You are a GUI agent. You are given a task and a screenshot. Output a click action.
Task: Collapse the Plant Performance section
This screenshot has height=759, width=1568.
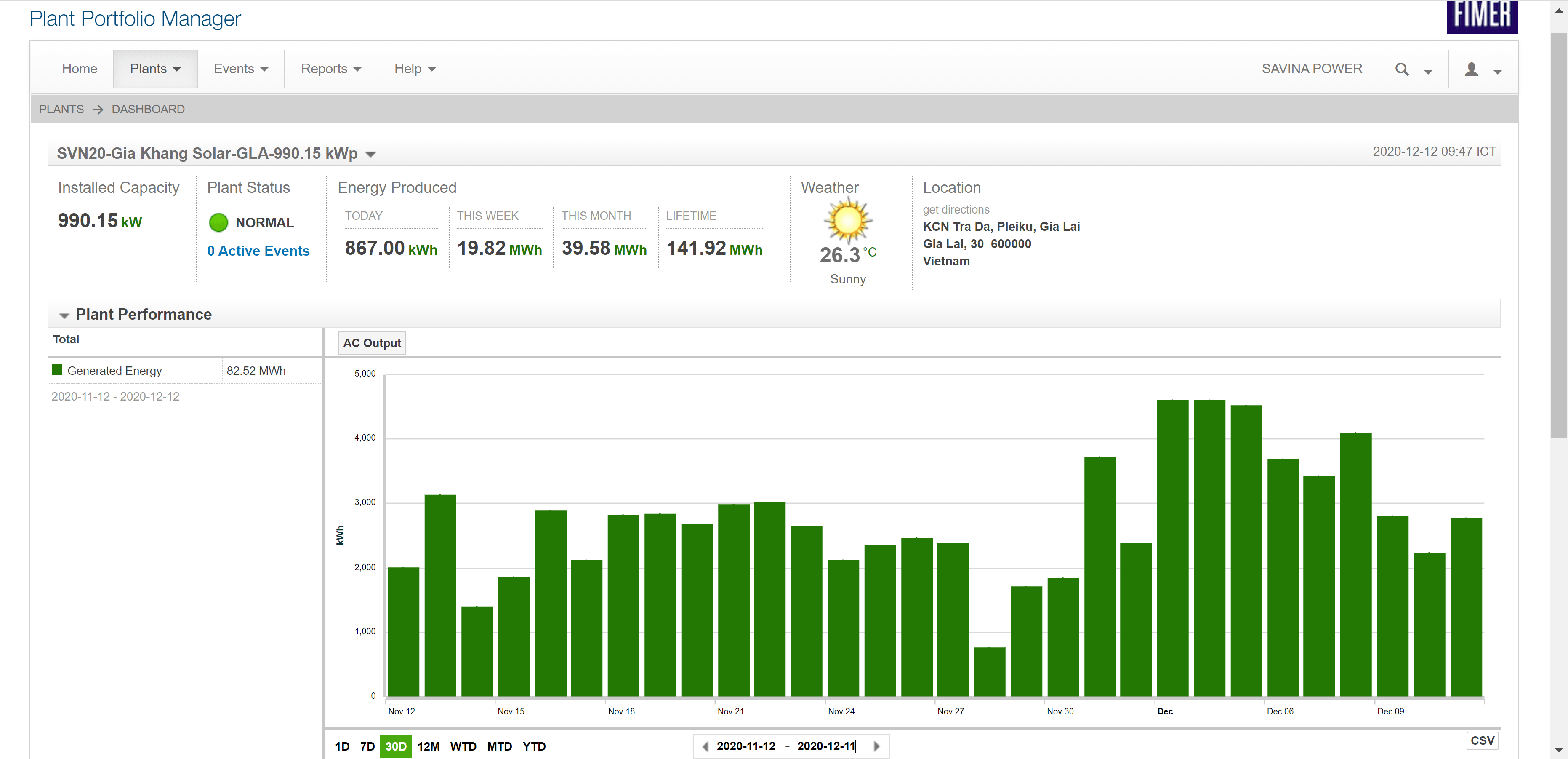pyautogui.click(x=64, y=315)
